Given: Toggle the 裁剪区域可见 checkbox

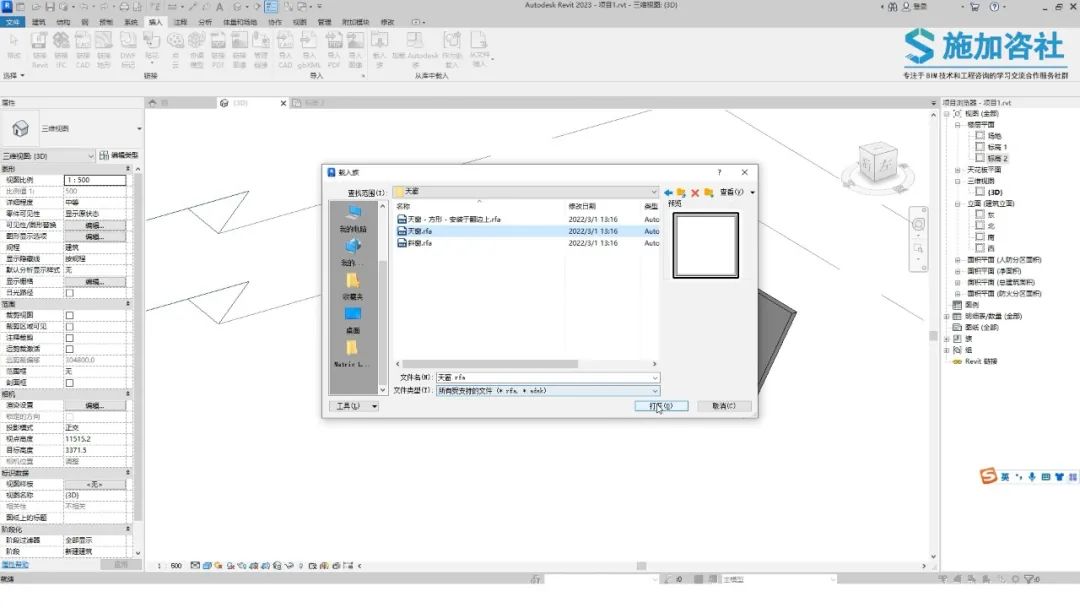Looking at the screenshot, I should 70,326.
